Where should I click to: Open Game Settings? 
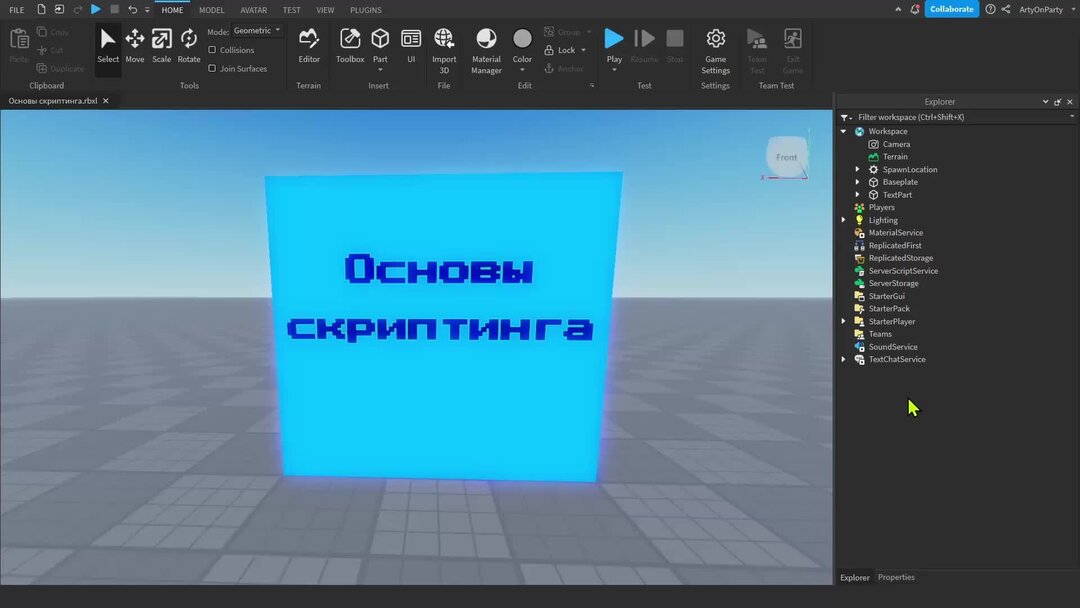pos(715,44)
